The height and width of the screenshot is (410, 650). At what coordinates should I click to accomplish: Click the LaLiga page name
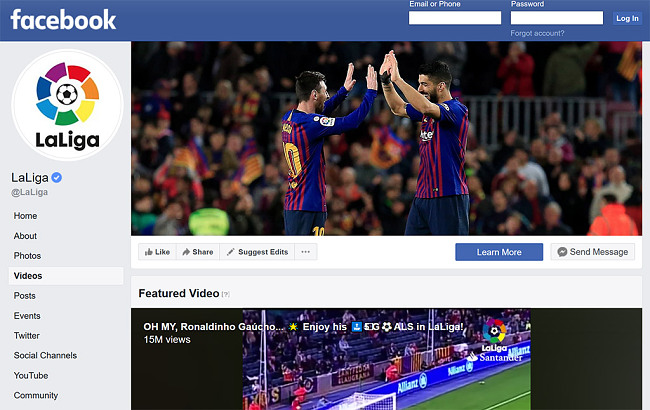click(30, 177)
